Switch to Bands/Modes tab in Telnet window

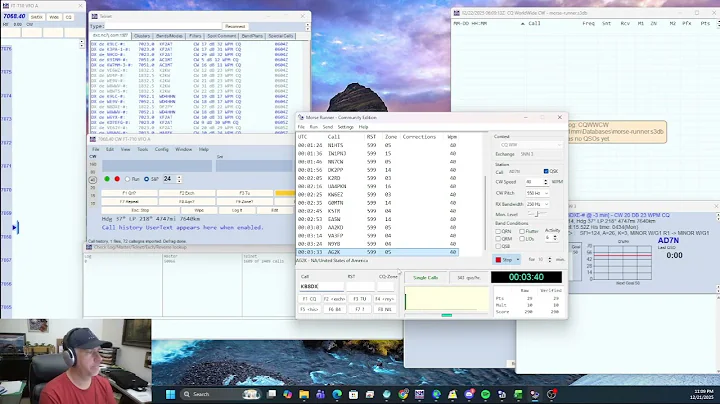[x=169, y=36]
